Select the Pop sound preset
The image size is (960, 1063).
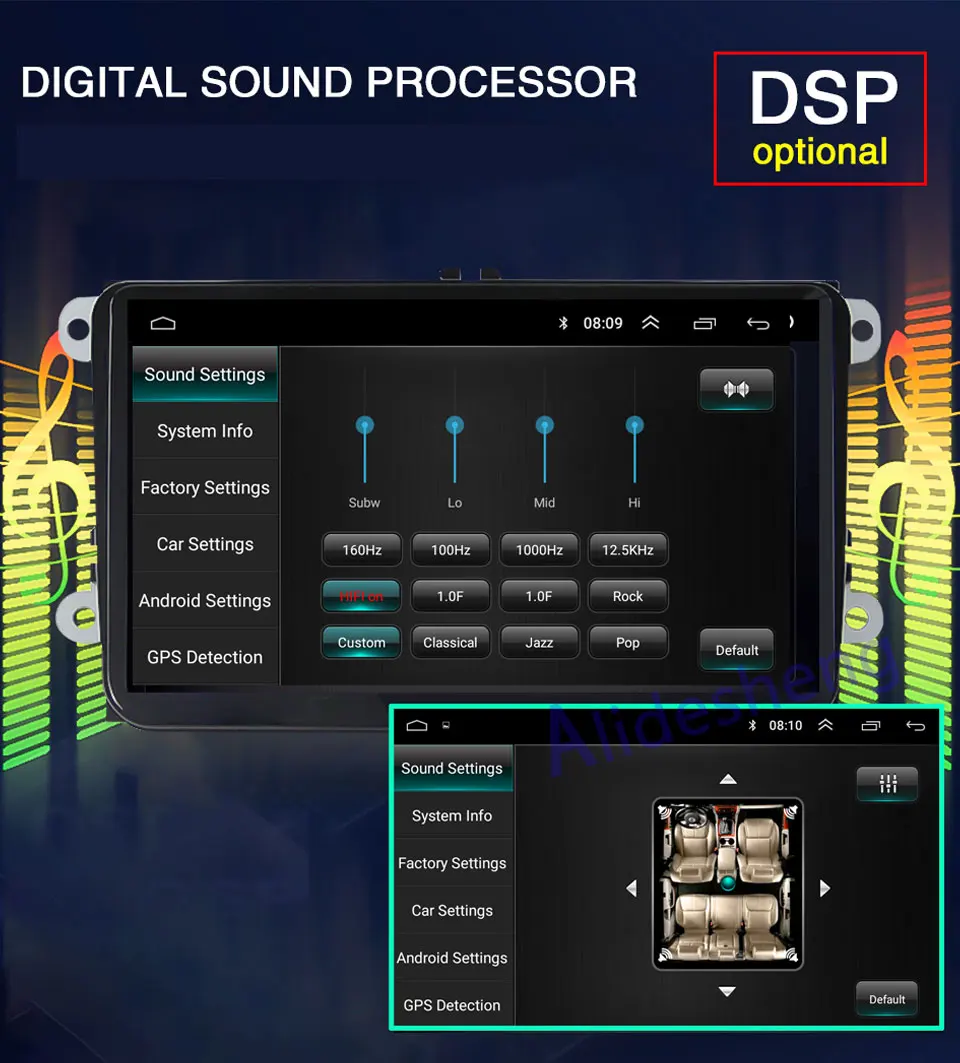point(628,642)
